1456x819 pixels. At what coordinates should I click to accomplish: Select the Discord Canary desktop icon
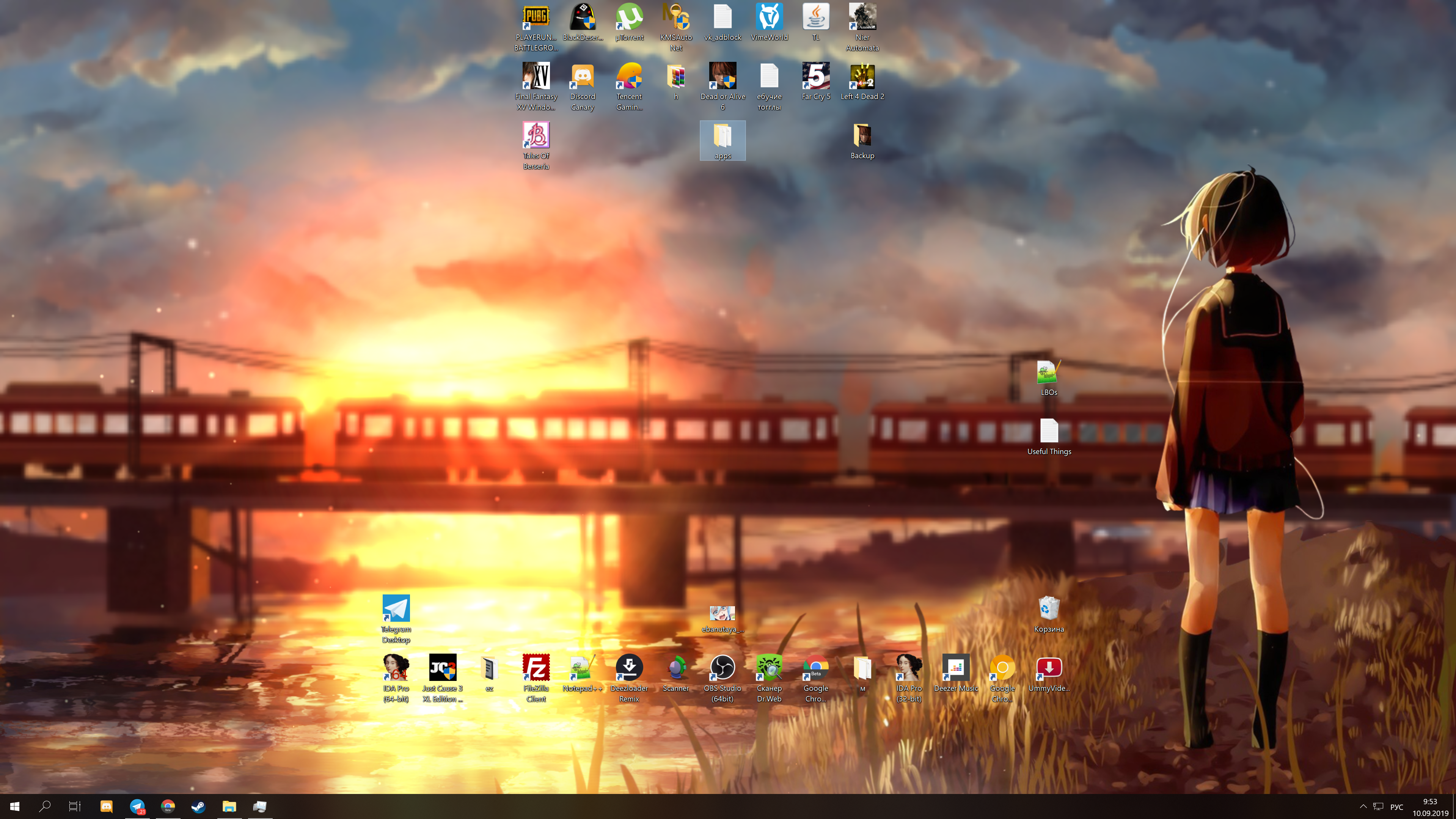583,86
